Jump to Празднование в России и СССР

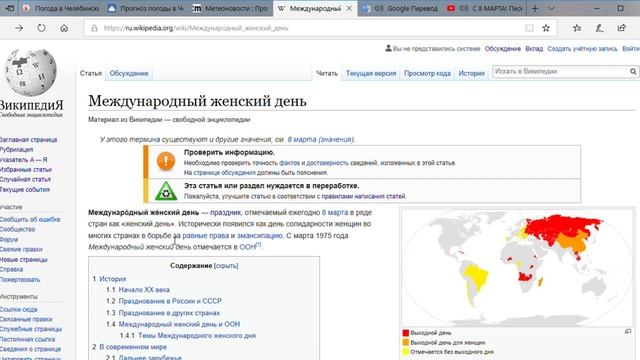[x=170, y=301]
